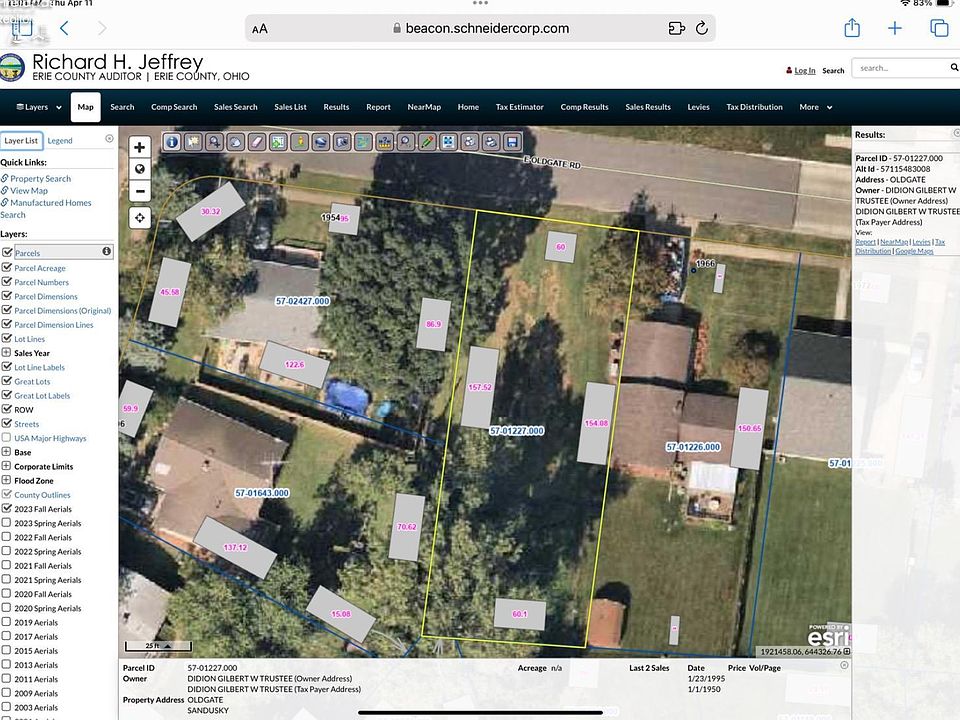Open the More dropdown menu
The image size is (960, 720).
point(816,107)
